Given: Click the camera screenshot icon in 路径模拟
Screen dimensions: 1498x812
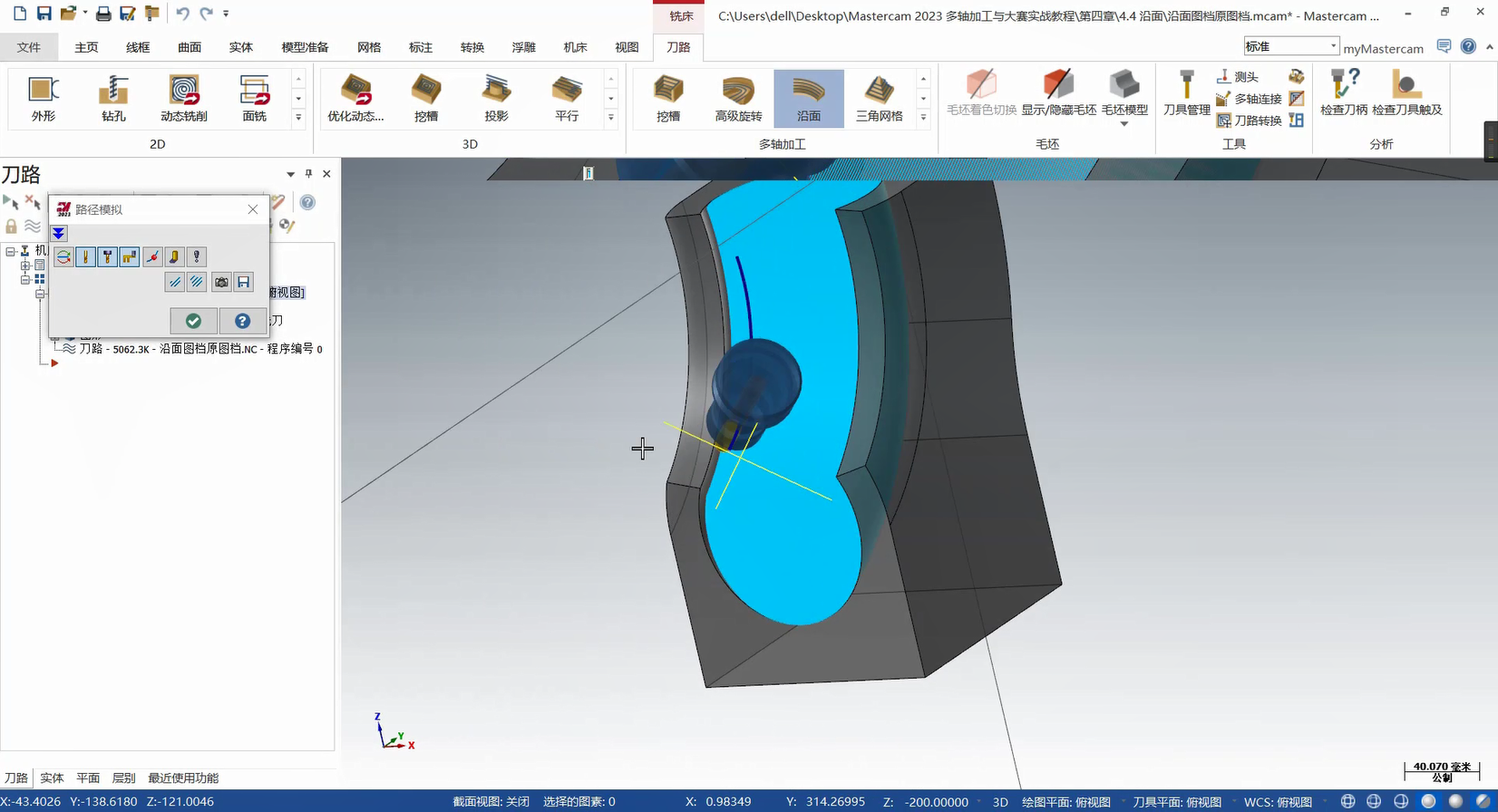Looking at the screenshot, I should 221,283.
